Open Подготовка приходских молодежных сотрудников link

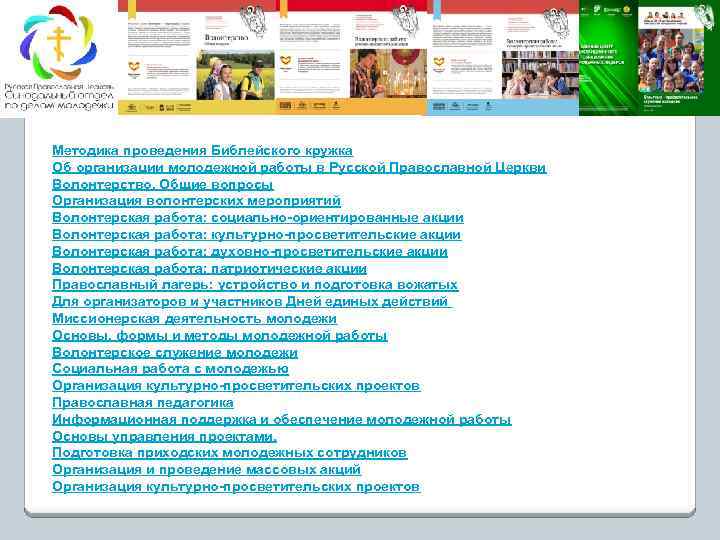coord(229,453)
